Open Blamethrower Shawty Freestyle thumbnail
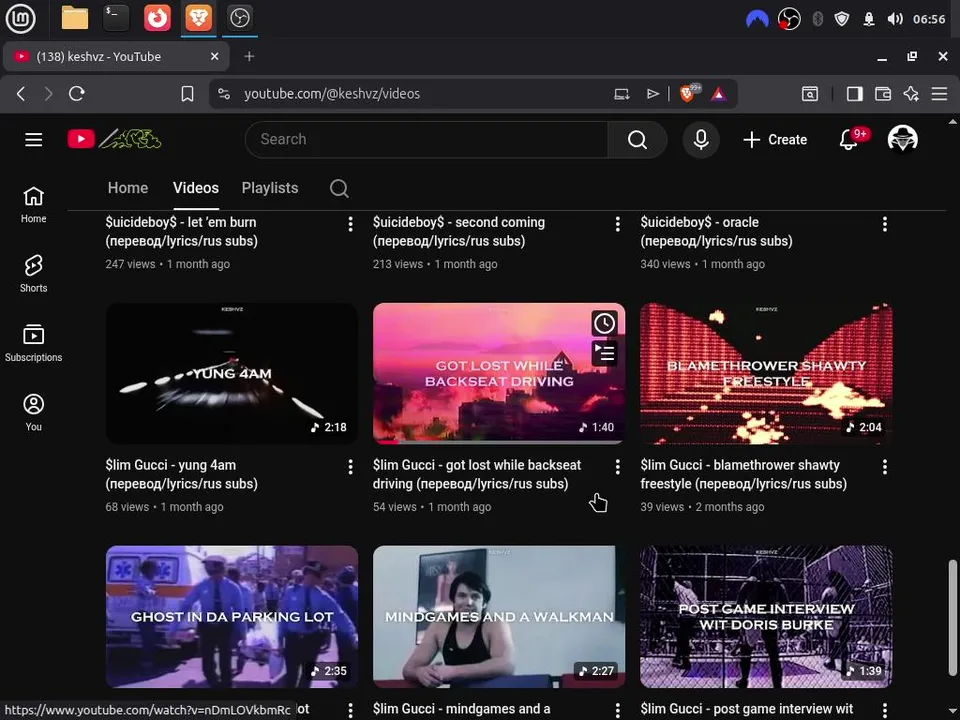 point(766,373)
